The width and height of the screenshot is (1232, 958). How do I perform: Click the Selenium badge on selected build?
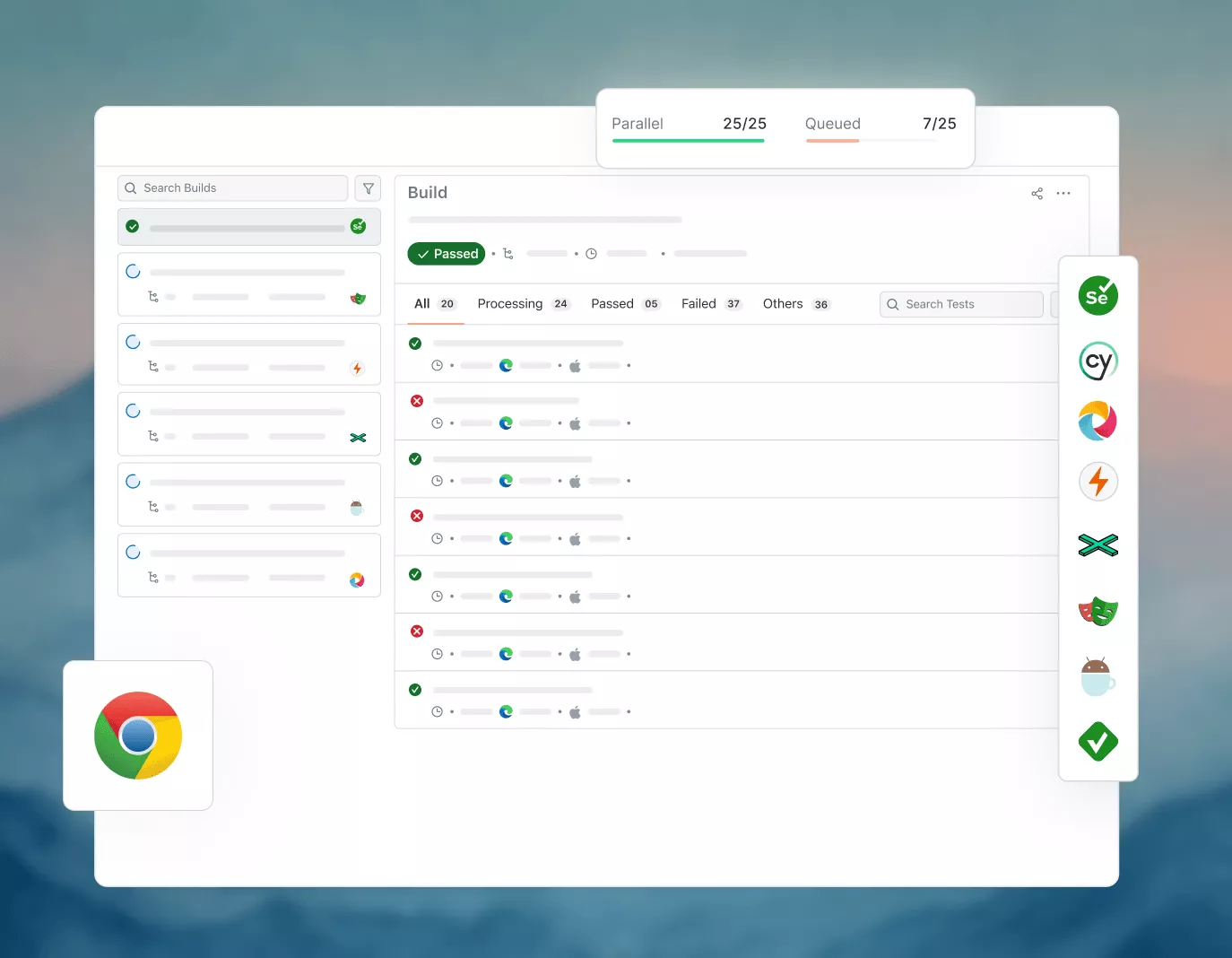click(358, 227)
